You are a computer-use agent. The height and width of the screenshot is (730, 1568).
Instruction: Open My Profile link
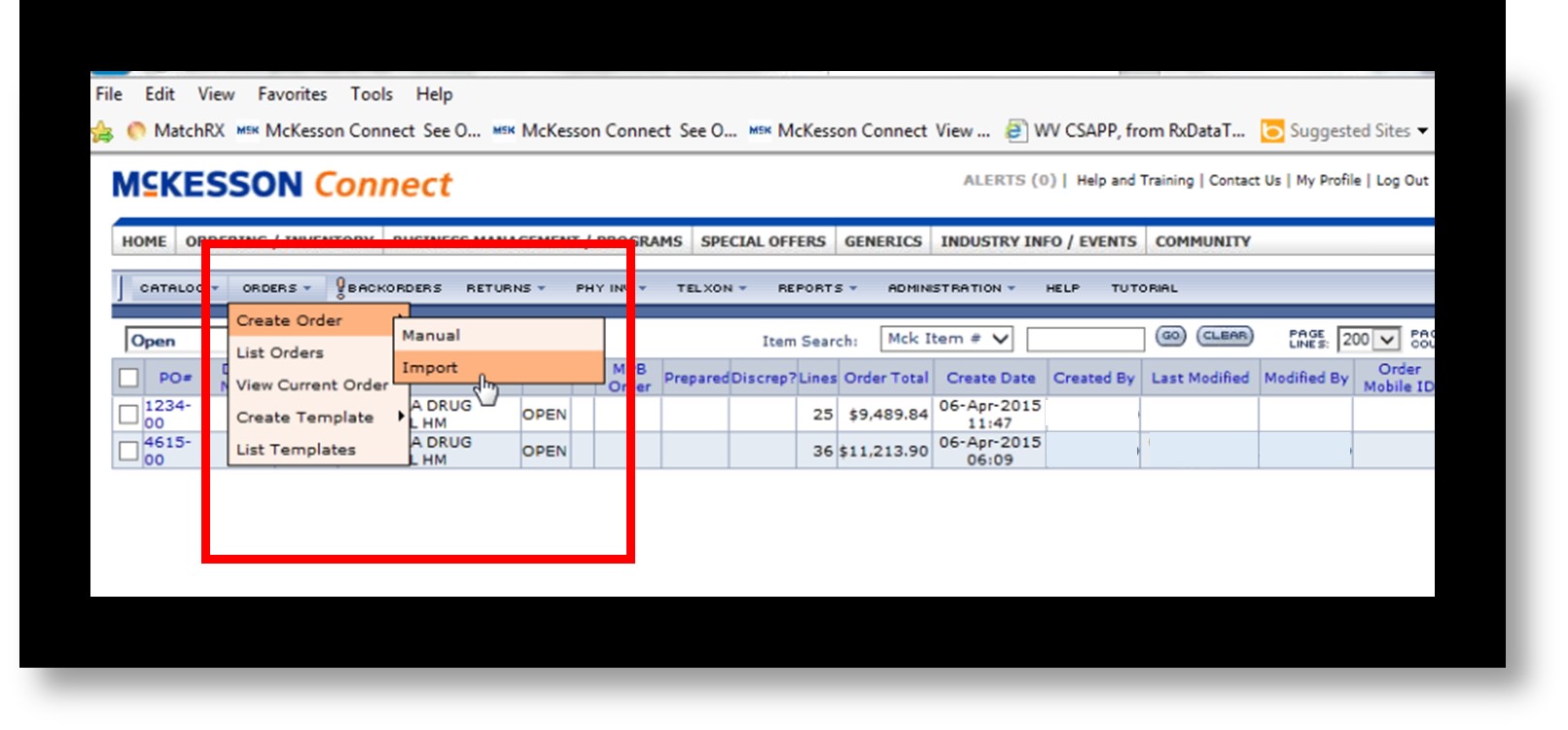tap(1328, 180)
